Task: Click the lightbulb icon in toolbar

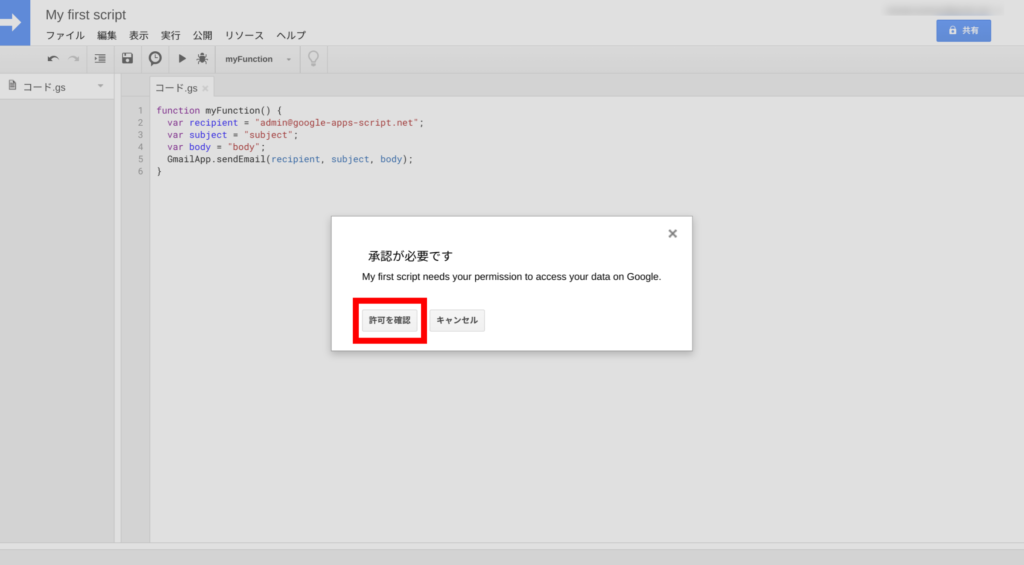Action: pyautogui.click(x=313, y=59)
